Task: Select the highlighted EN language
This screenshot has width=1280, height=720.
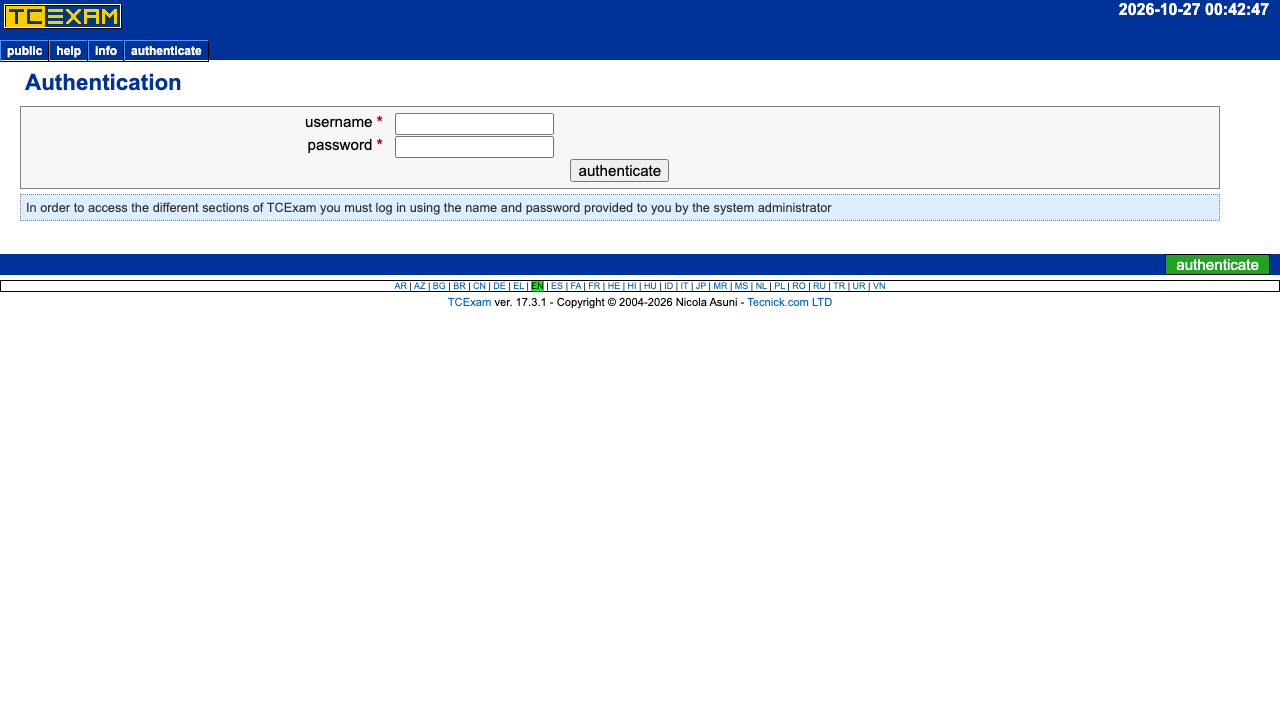Action: 537,286
